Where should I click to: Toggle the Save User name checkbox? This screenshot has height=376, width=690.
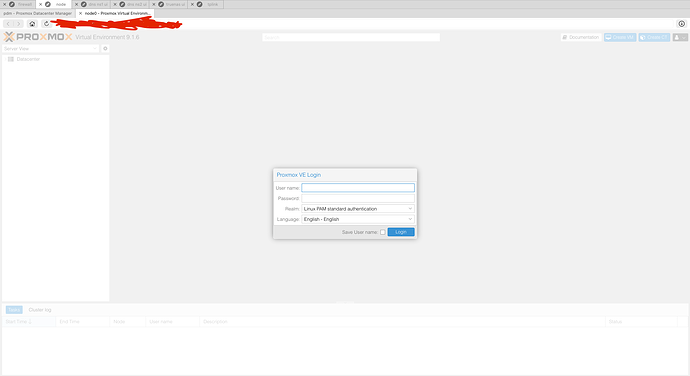coord(383,232)
